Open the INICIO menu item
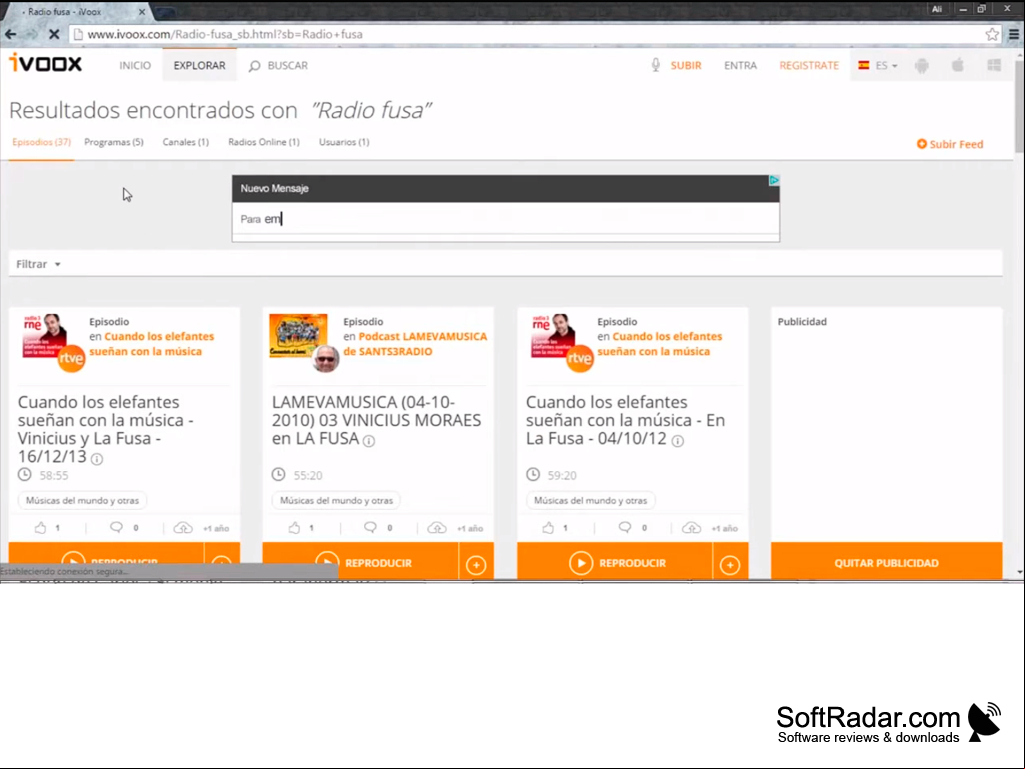 click(135, 65)
